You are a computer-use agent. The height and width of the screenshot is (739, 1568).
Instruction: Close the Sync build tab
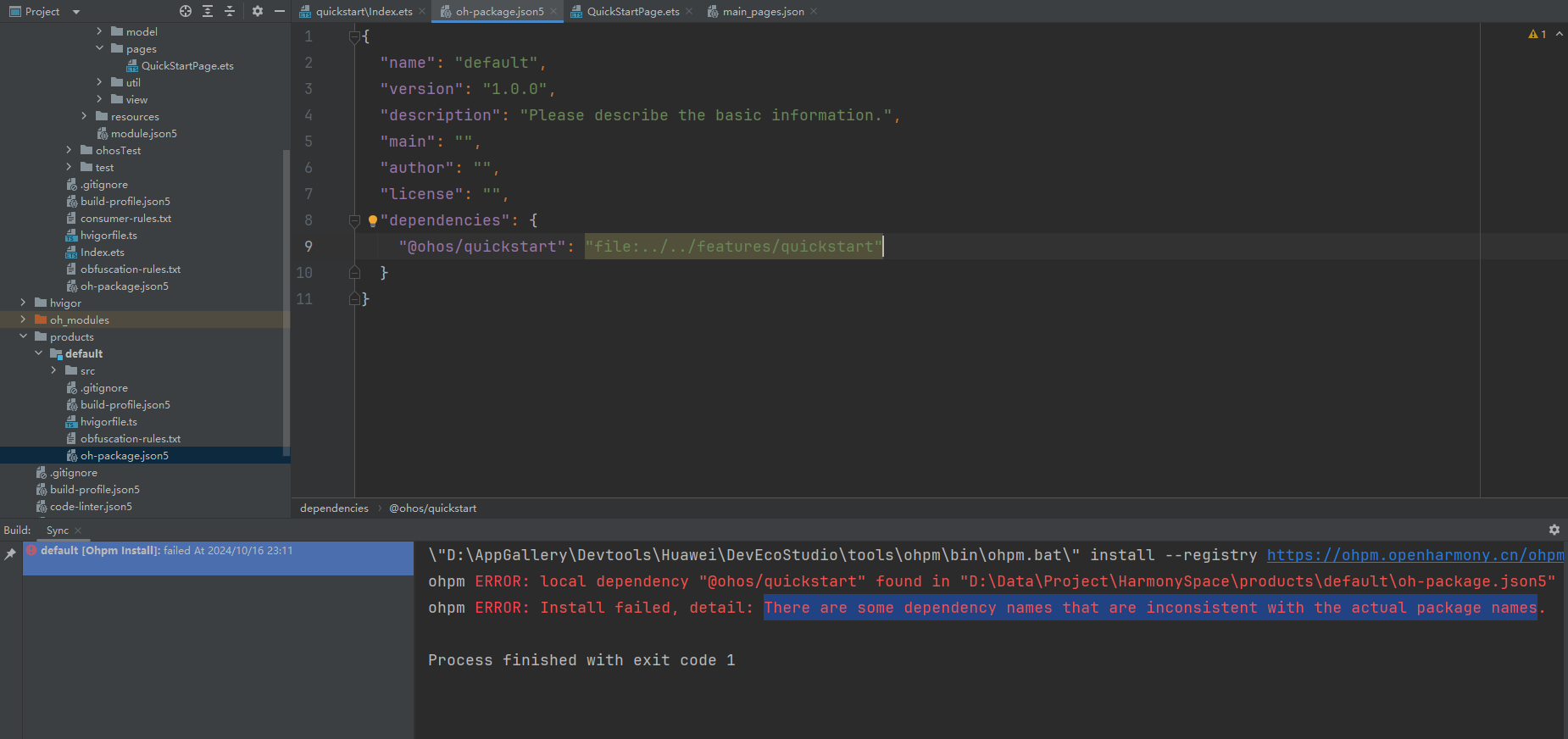point(78,531)
